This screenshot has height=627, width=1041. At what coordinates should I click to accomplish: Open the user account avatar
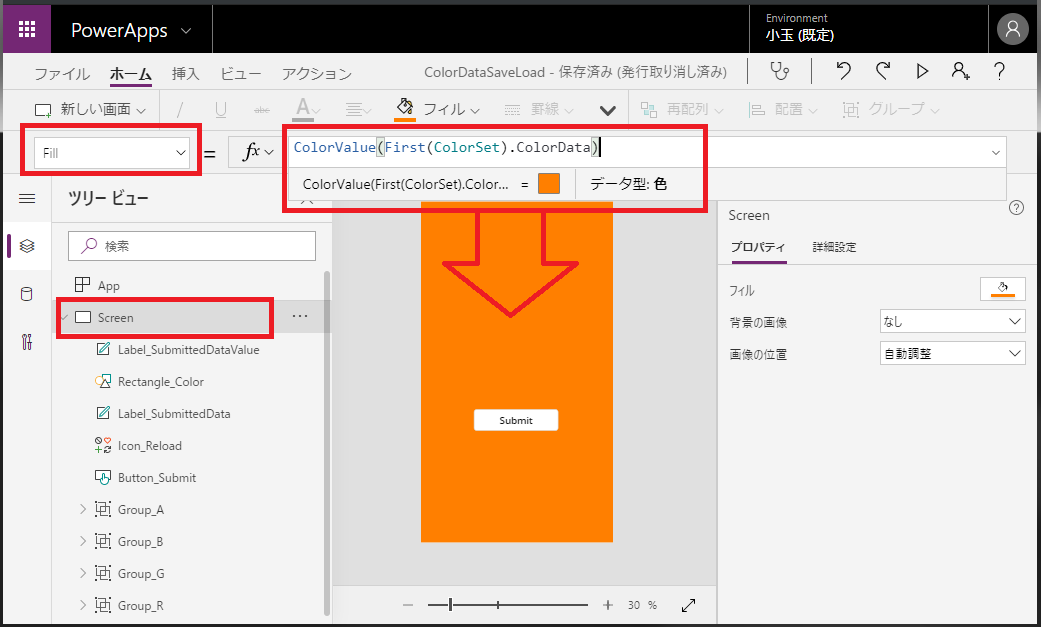1012,29
